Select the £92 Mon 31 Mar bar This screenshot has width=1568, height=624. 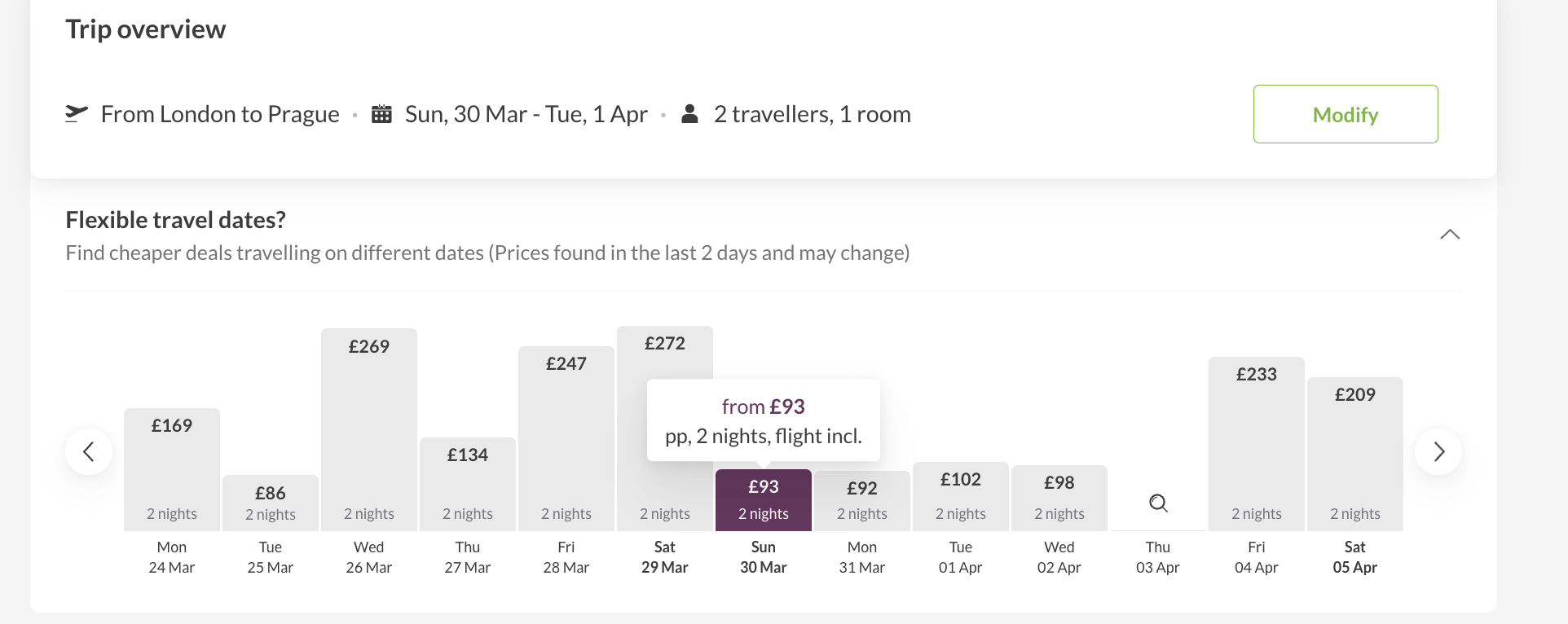pos(862,501)
